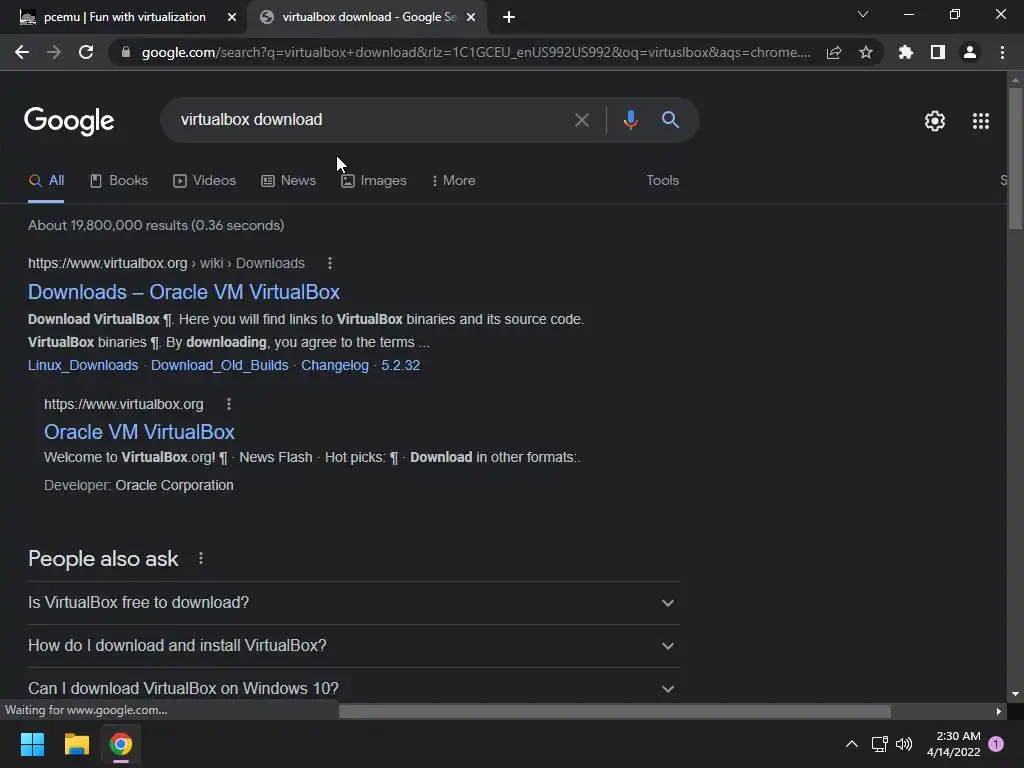The image size is (1024, 768).
Task: Go to the Google logo homepage
Action: click(x=69, y=121)
